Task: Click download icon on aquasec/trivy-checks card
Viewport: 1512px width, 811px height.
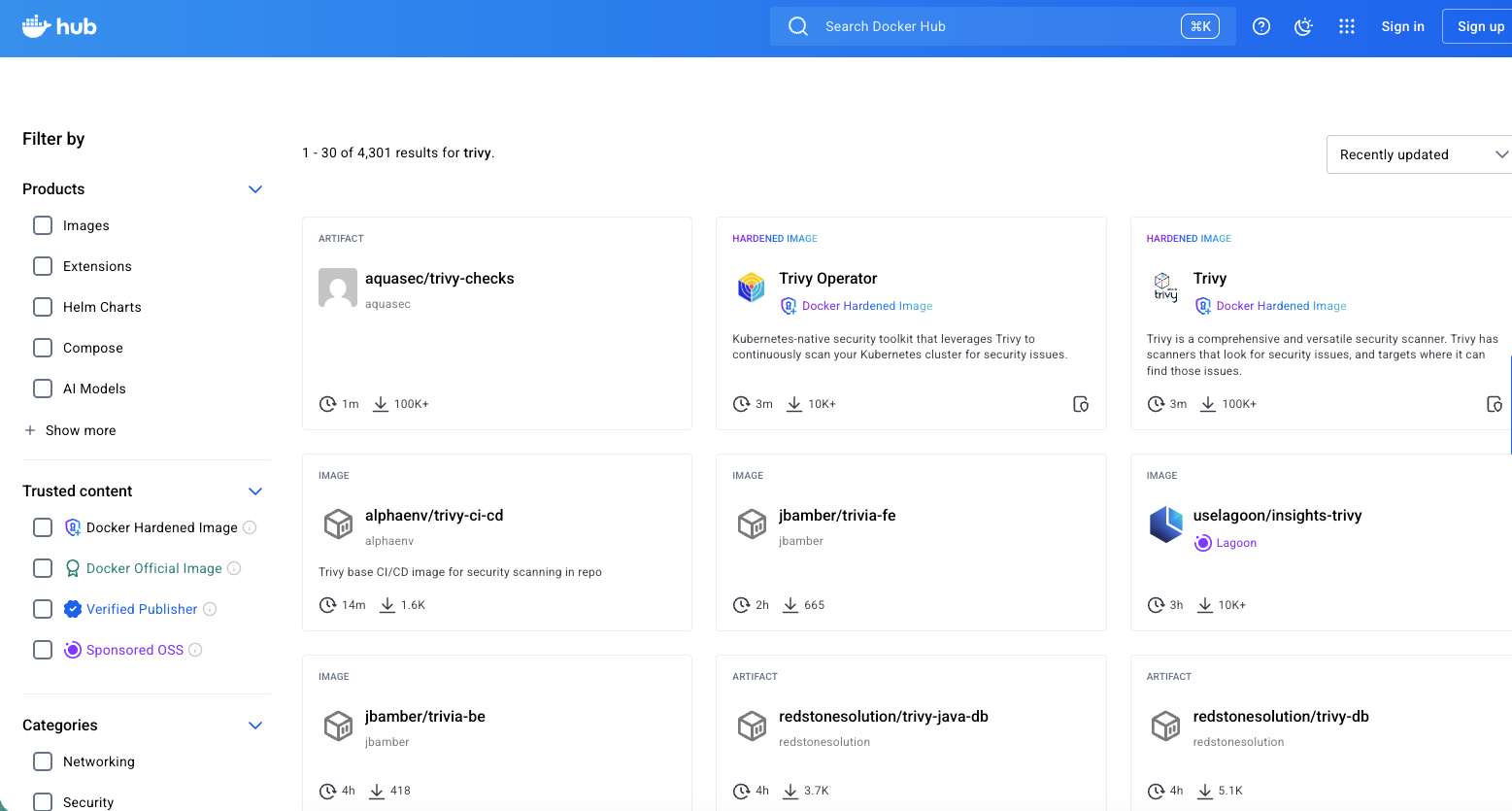Action: (381, 404)
